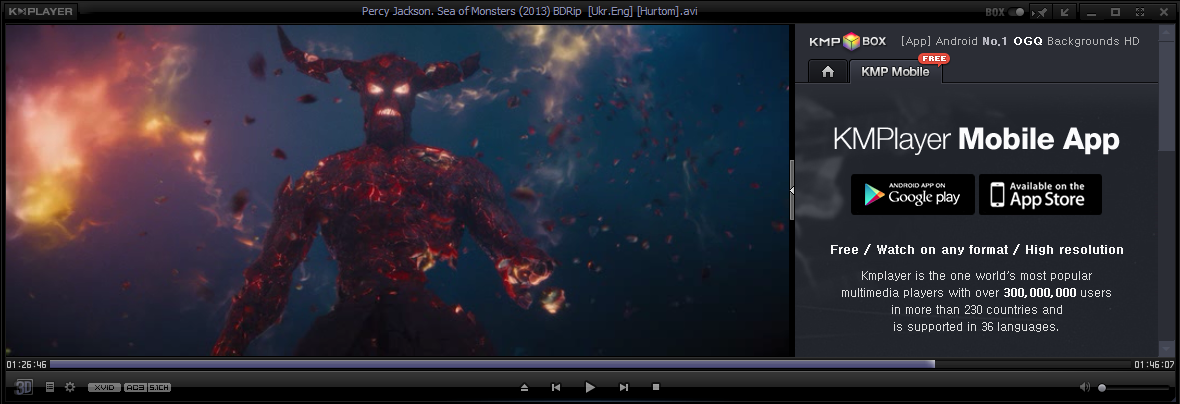Select the KMP Mobile tab

pyautogui.click(x=895, y=71)
